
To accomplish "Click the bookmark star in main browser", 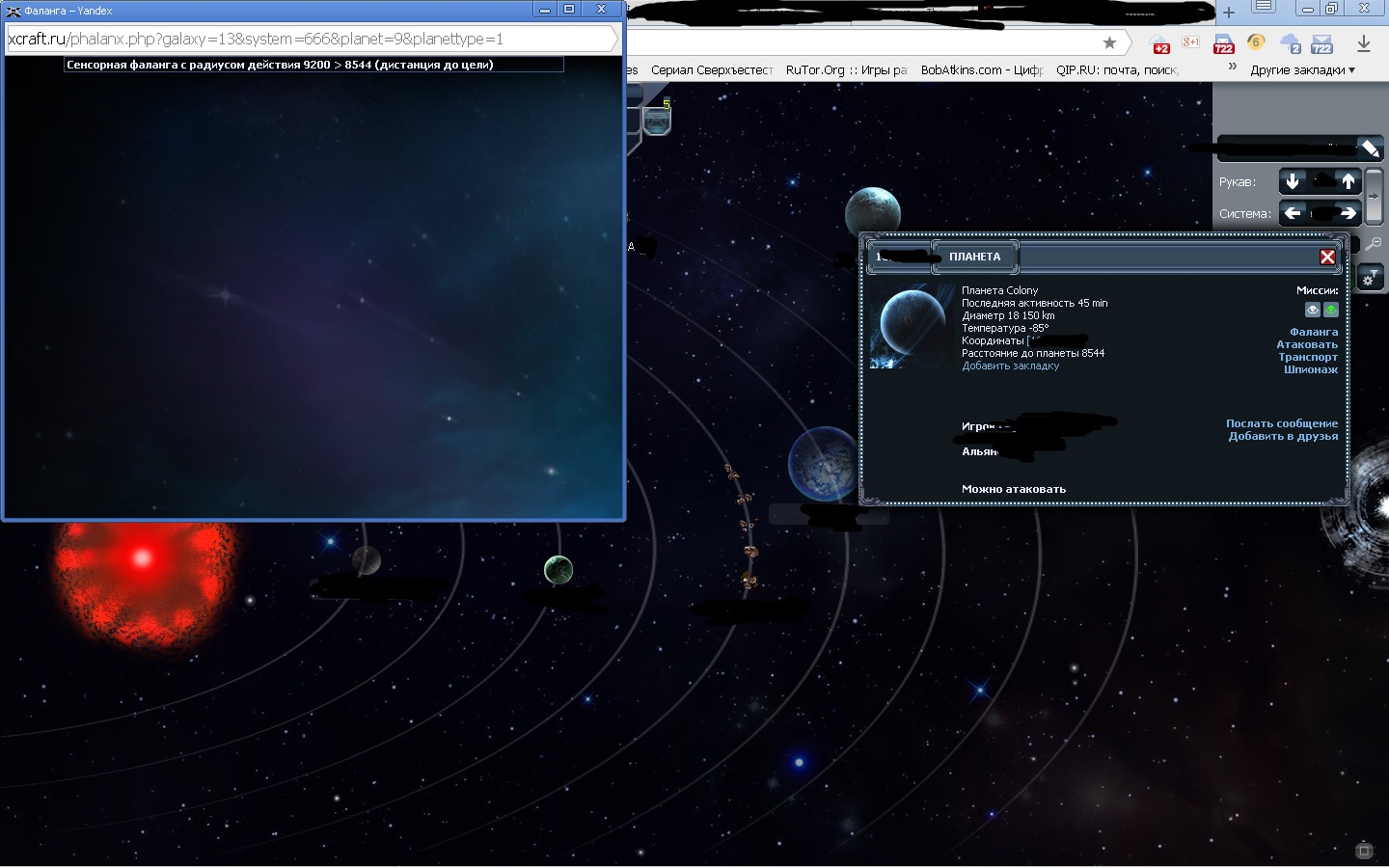I will pyautogui.click(x=1110, y=42).
